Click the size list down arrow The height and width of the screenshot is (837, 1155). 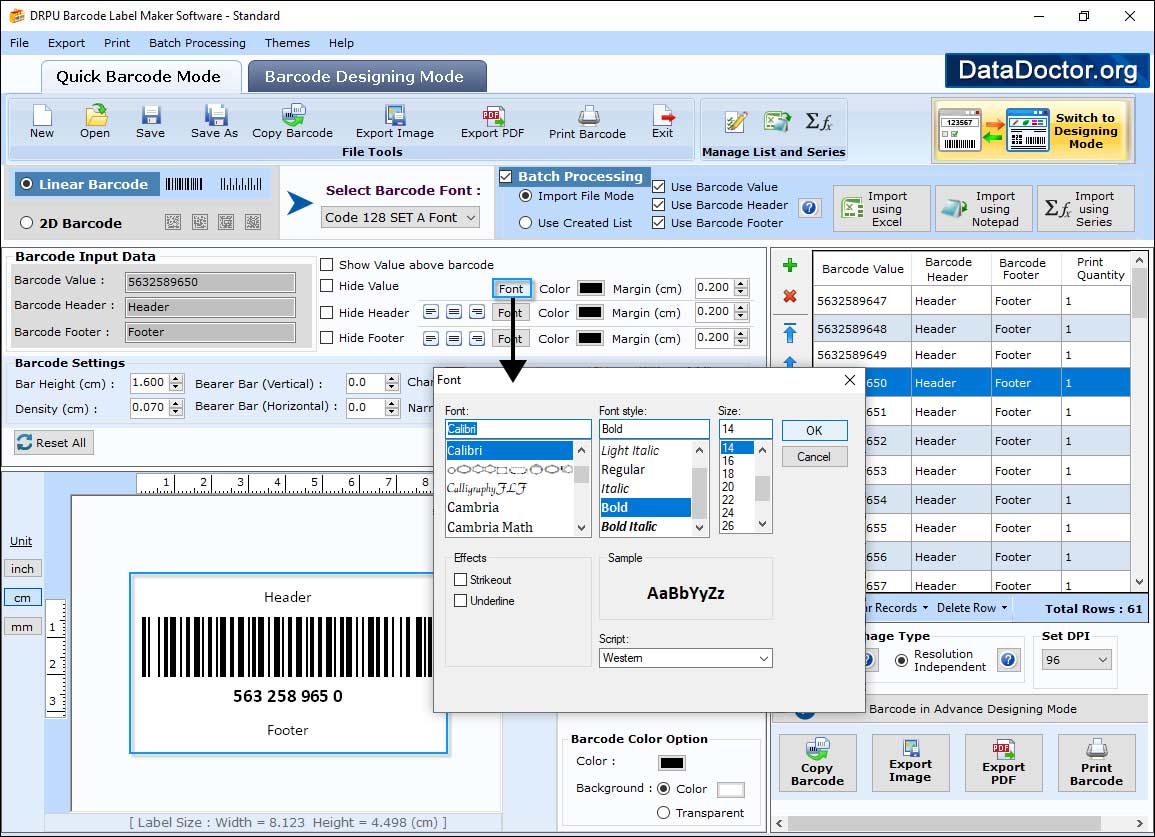tap(763, 524)
